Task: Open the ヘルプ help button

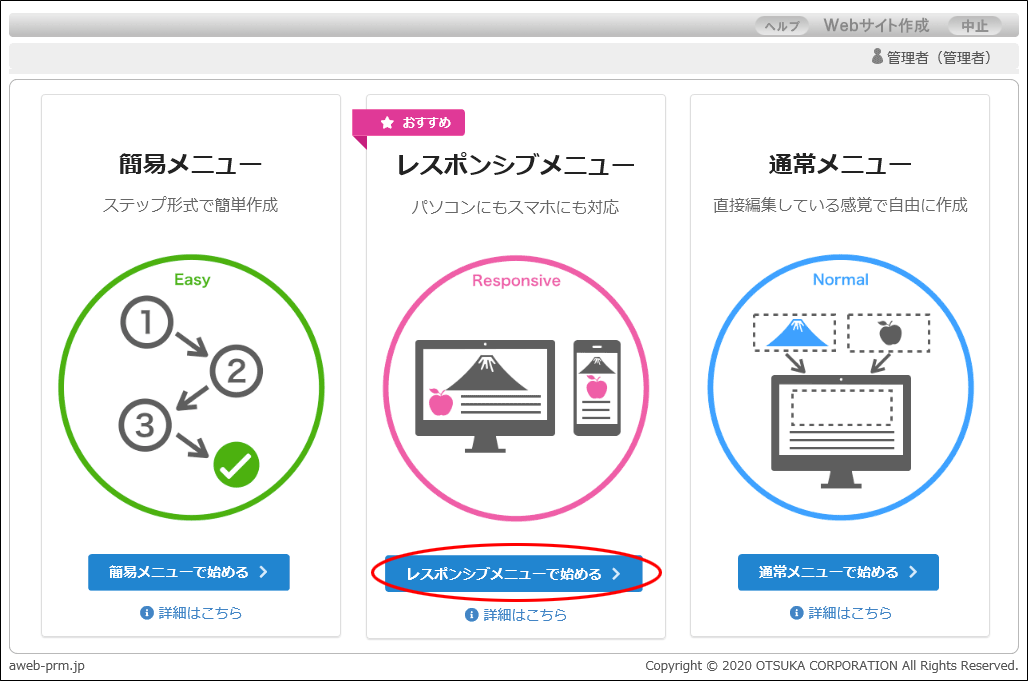Action: (x=782, y=26)
